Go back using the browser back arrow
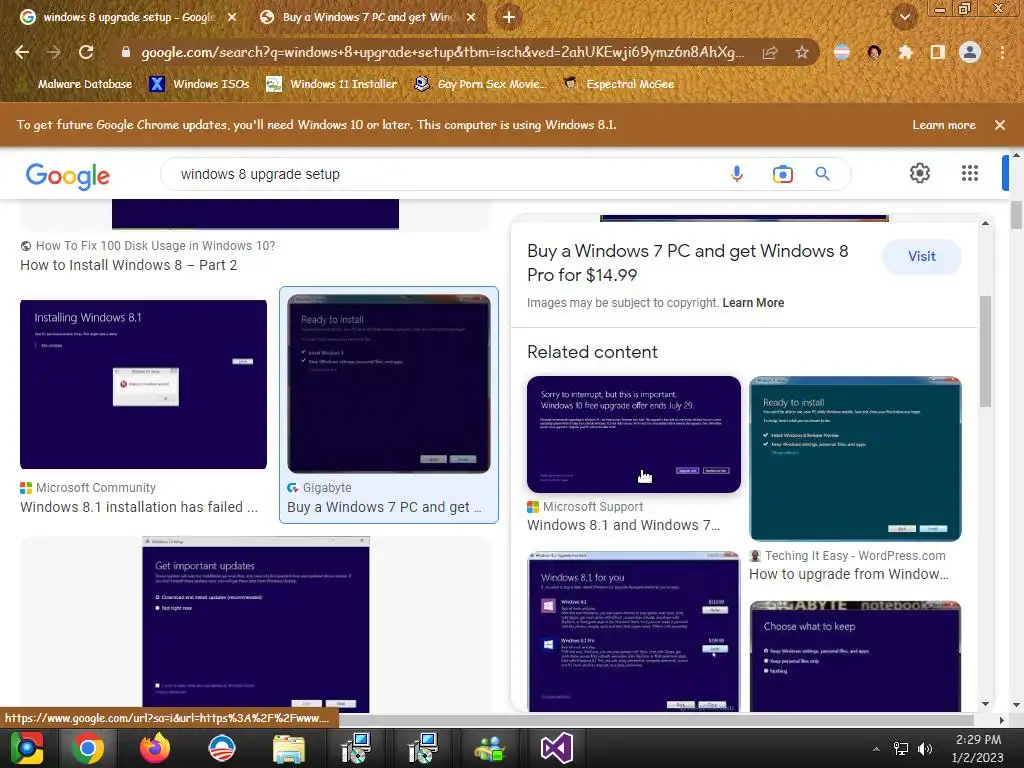This screenshot has height=768, width=1024. click(22, 52)
